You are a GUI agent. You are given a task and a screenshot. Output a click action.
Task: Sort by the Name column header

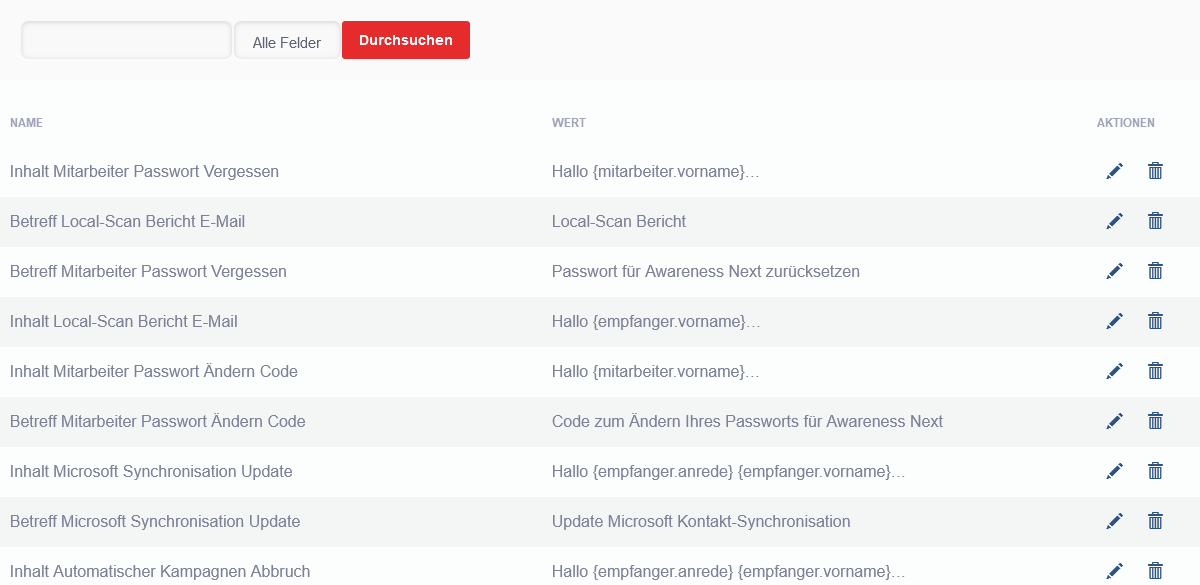[x=26, y=123]
